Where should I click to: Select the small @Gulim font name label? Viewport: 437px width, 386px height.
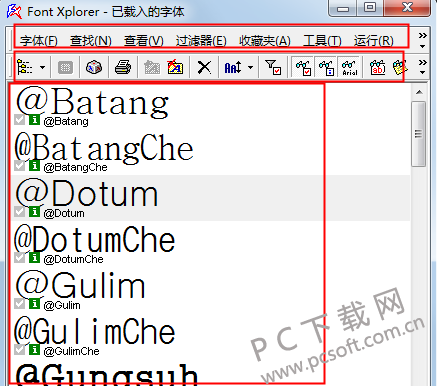(x=62, y=305)
